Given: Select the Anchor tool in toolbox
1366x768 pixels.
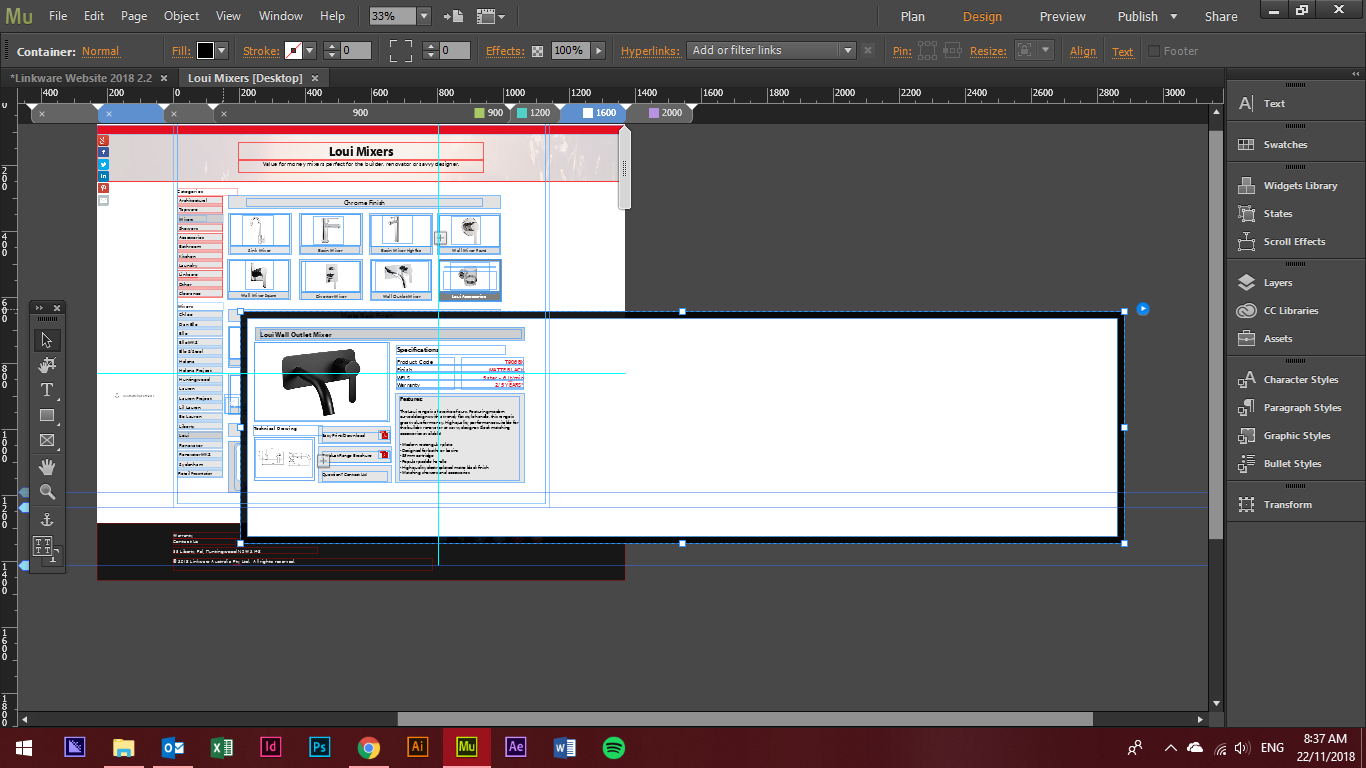Looking at the screenshot, I should tap(47, 520).
